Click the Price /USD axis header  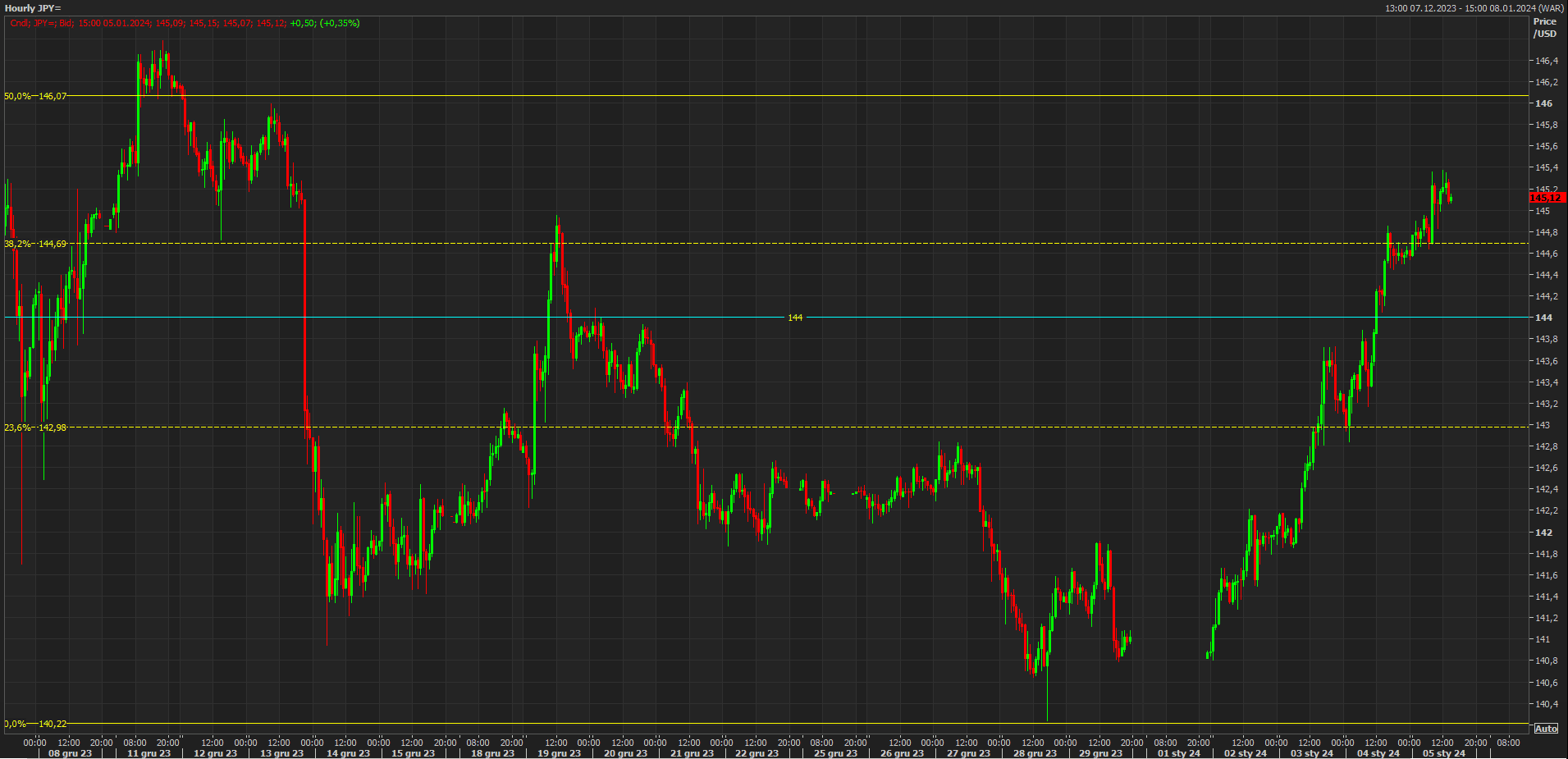(1544, 28)
